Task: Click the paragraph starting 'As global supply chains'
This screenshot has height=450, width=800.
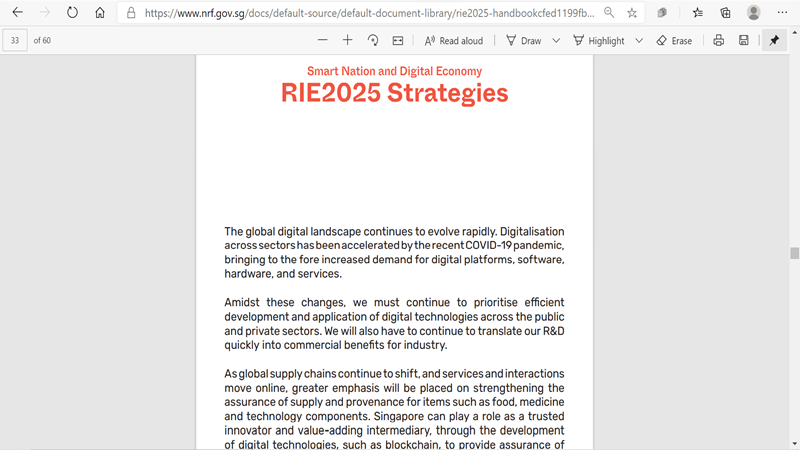Action: pyautogui.click(x=394, y=409)
